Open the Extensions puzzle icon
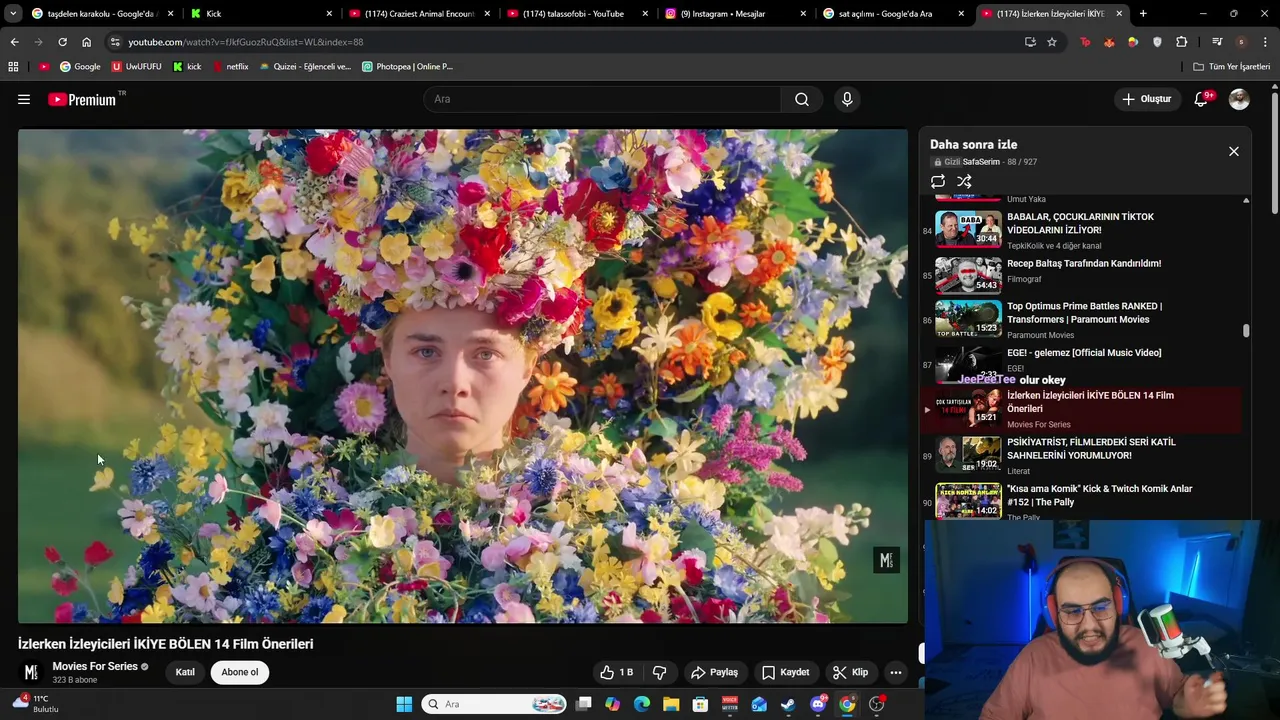This screenshot has height=720, width=1280. [x=1181, y=42]
